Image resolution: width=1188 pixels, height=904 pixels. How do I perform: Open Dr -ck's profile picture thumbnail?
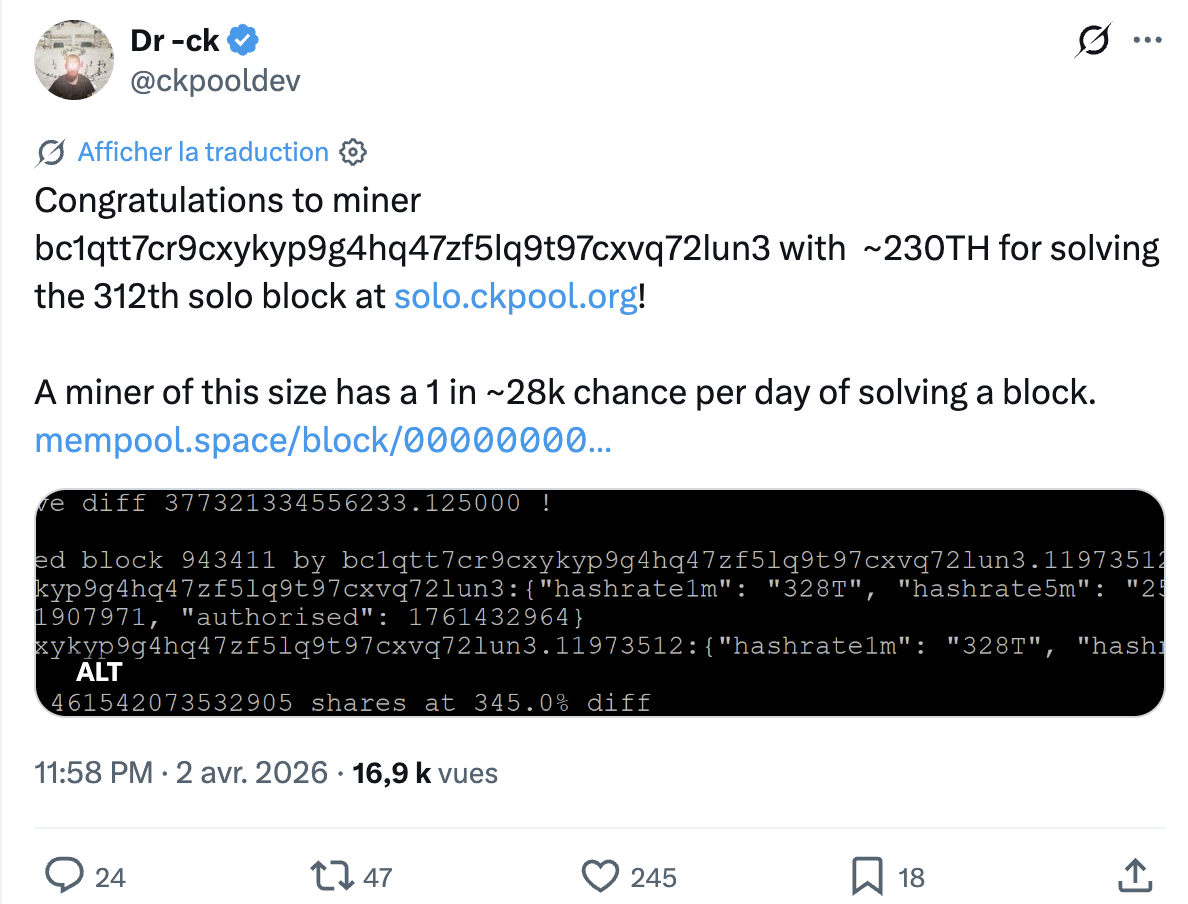(x=73, y=60)
